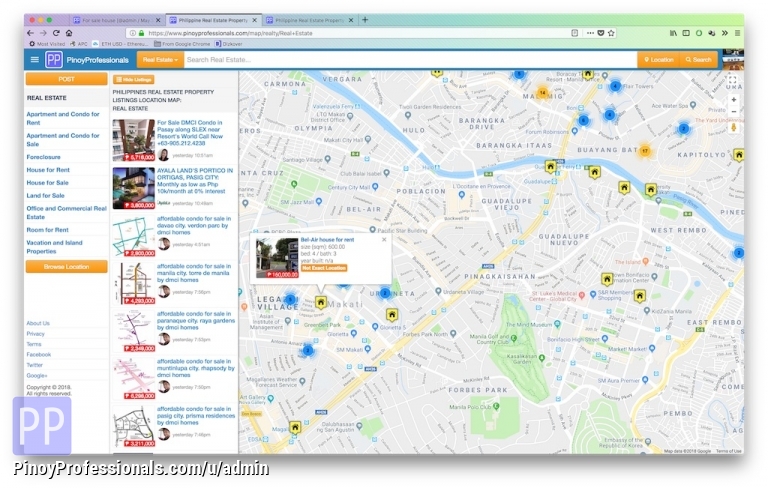Click the orange Location button
Screen dimensions: 768x488
[659, 60]
